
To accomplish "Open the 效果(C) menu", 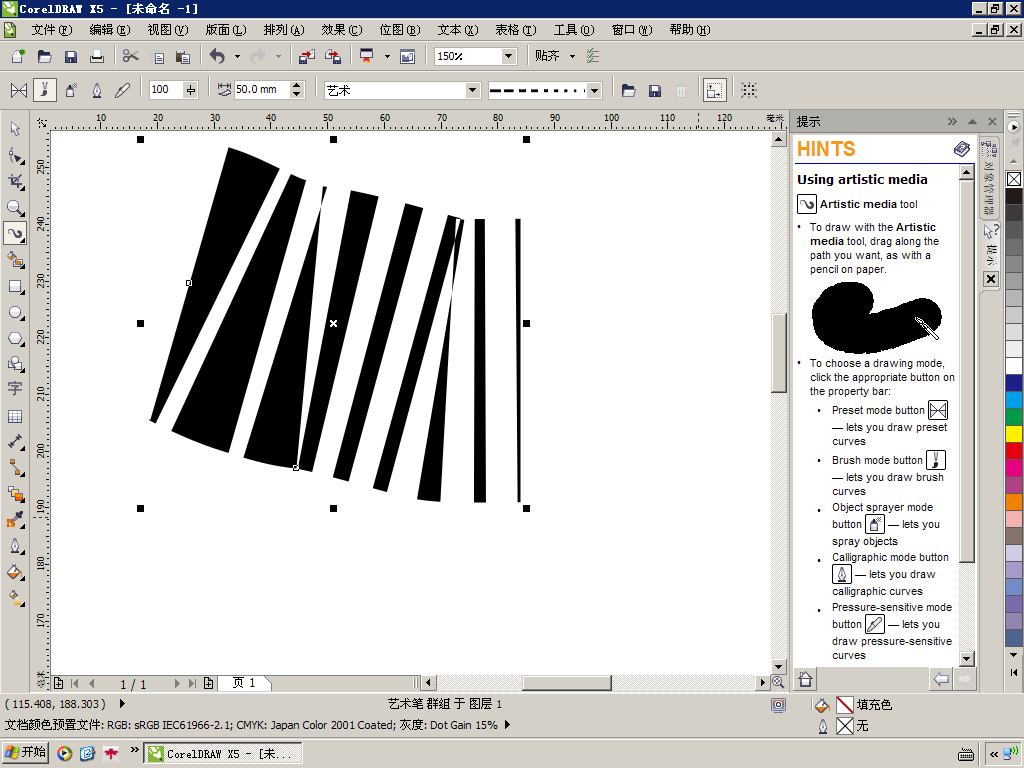I will pos(341,30).
